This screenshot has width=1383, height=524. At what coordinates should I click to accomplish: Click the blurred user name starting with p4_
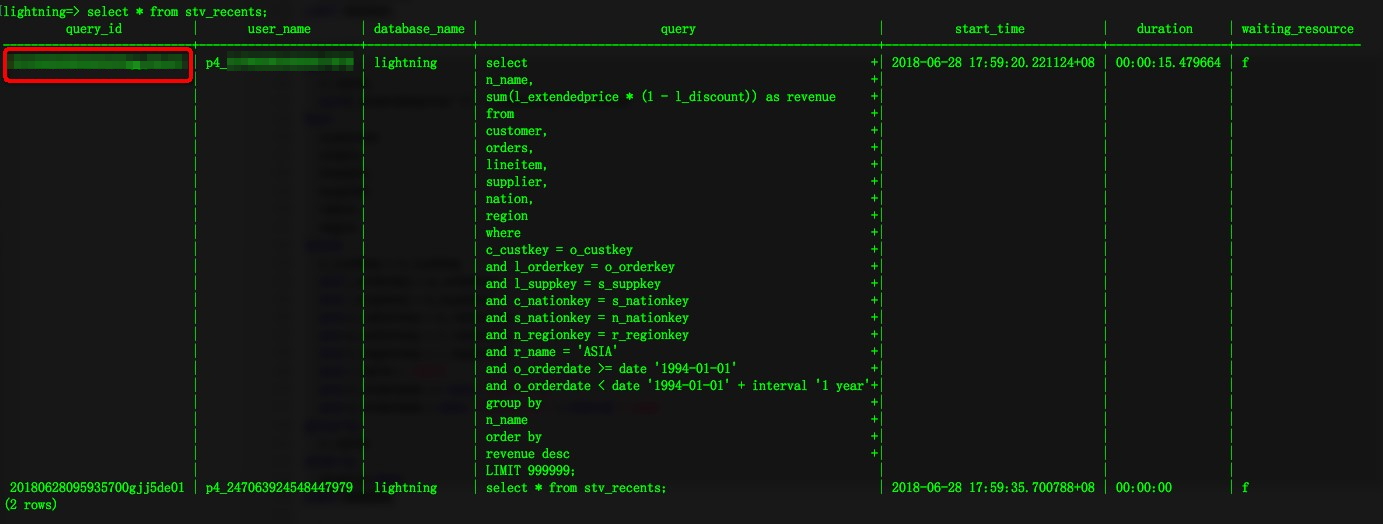[279, 63]
